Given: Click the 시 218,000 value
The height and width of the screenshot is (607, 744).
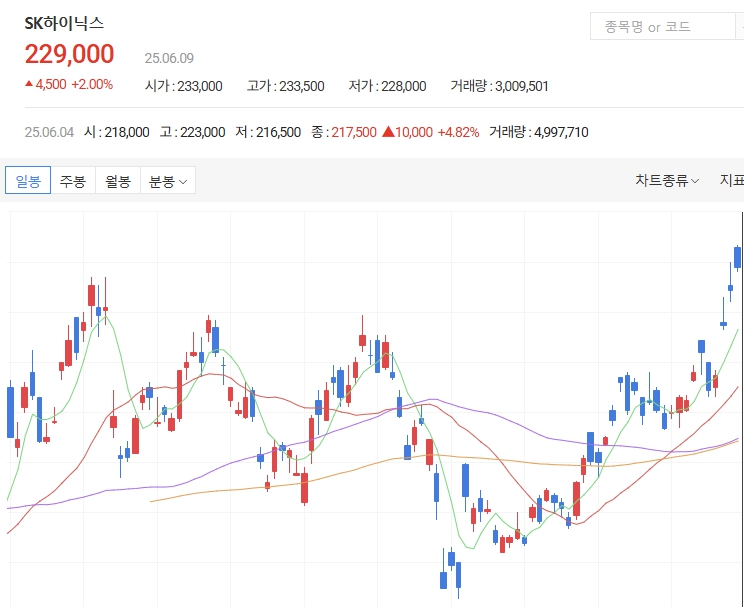Looking at the screenshot, I should (117, 132).
